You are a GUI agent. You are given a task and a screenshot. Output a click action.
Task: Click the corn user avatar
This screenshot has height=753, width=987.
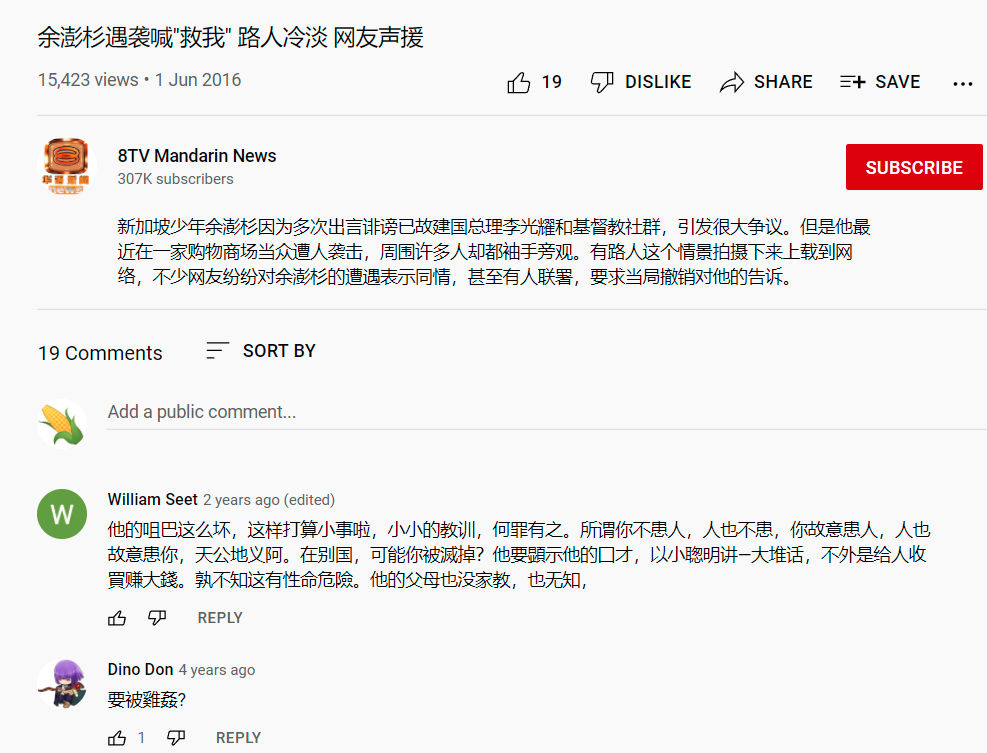[62, 424]
